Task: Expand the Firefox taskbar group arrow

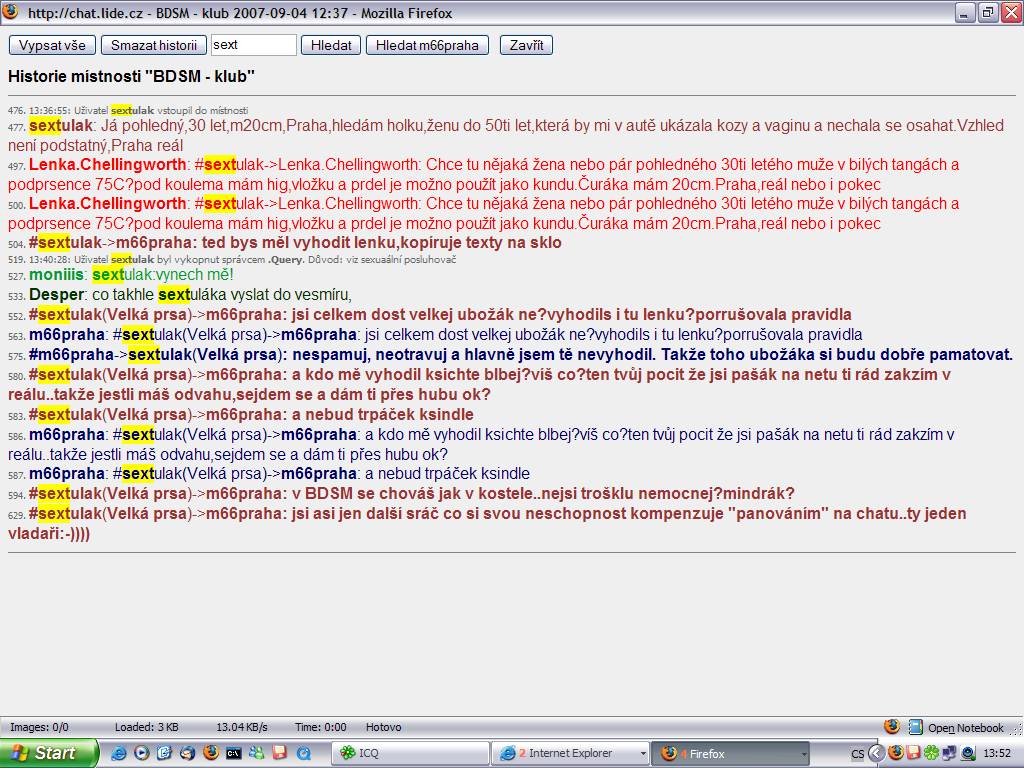Action: click(x=803, y=753)
